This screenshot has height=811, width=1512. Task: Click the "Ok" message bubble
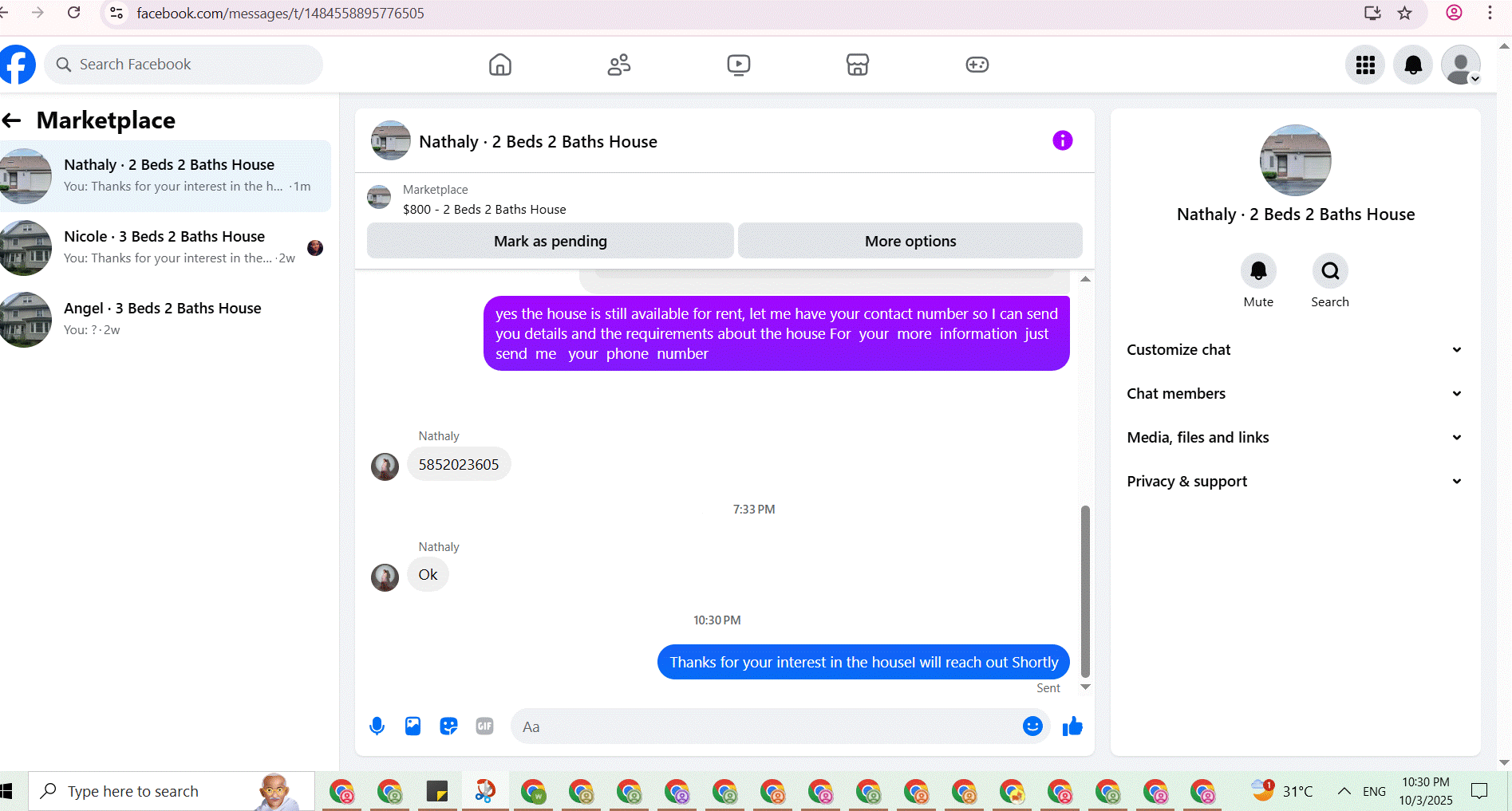(428, 575)
